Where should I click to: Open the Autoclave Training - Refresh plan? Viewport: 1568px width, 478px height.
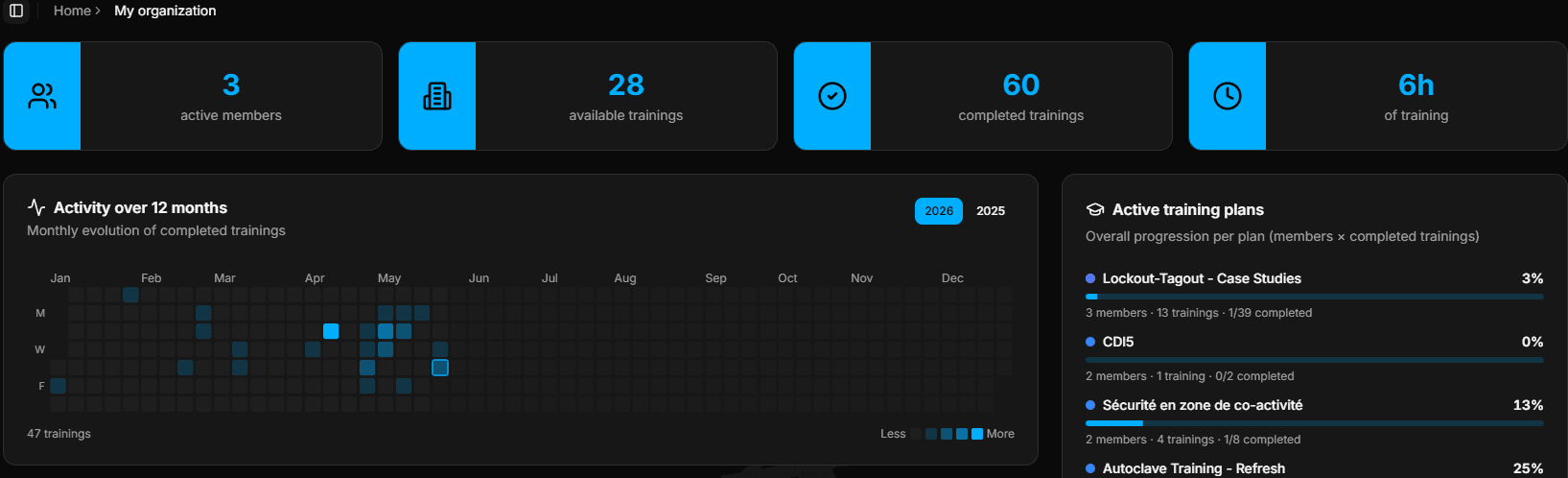coord(1194,468)
